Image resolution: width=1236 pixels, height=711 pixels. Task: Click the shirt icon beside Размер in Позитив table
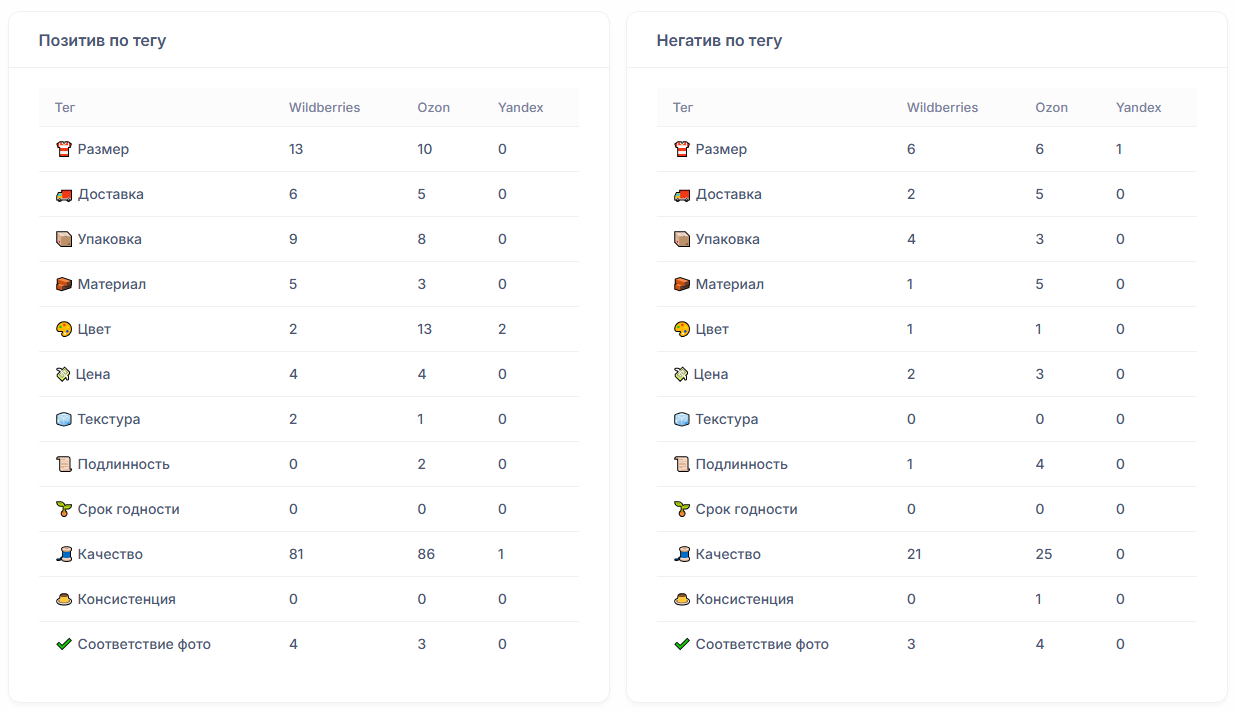point(64,150)
